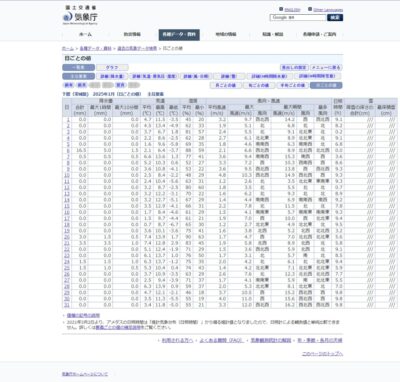
Task: Open the 知識・解説 navigation menu item
Action: (273, 34)
